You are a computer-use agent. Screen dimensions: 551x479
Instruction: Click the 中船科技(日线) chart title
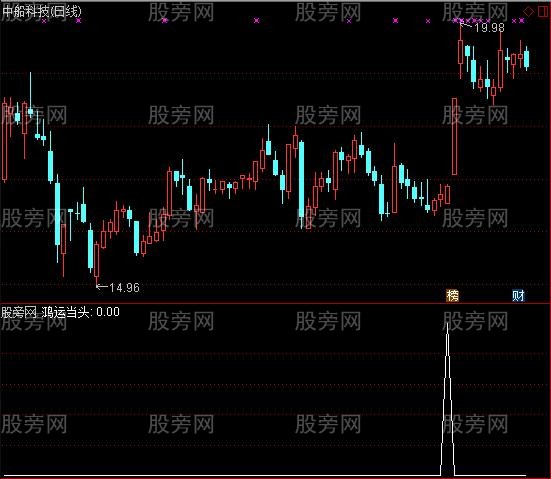point(41,12)
